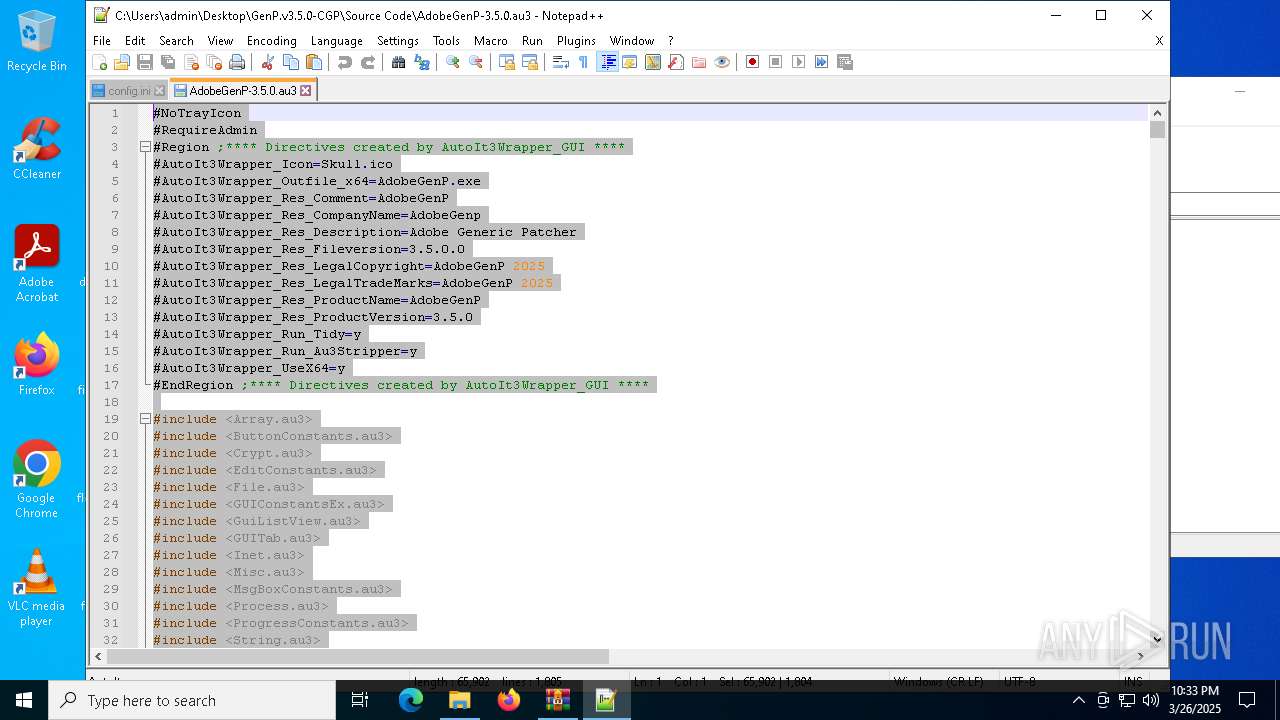The width and height of the screenshot is (1280, 720).
Task: Click the Save All toolbar icon
Action: pyautogui.click(x=168, y=62)
